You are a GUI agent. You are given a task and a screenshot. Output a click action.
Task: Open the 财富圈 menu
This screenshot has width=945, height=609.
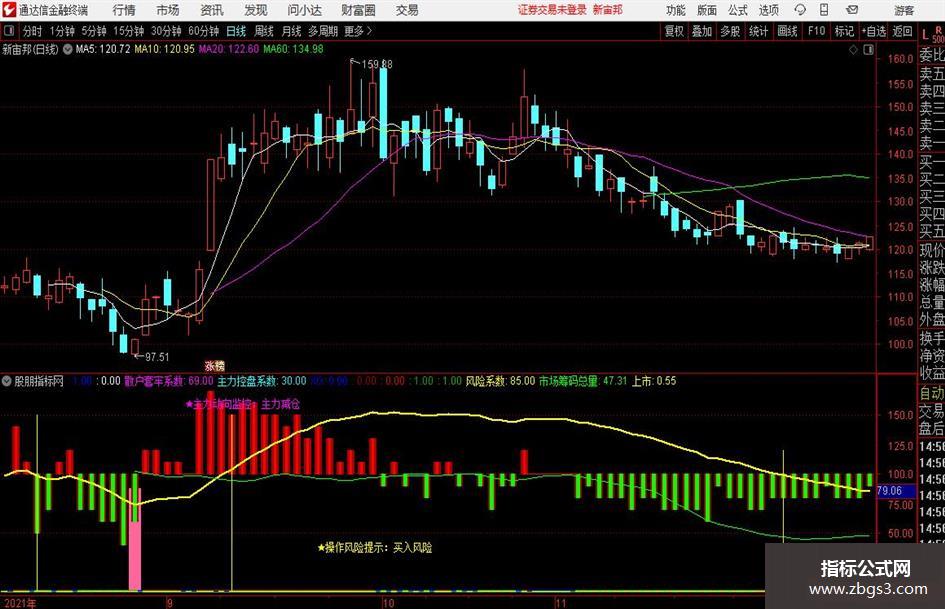(x=358, y=10)
